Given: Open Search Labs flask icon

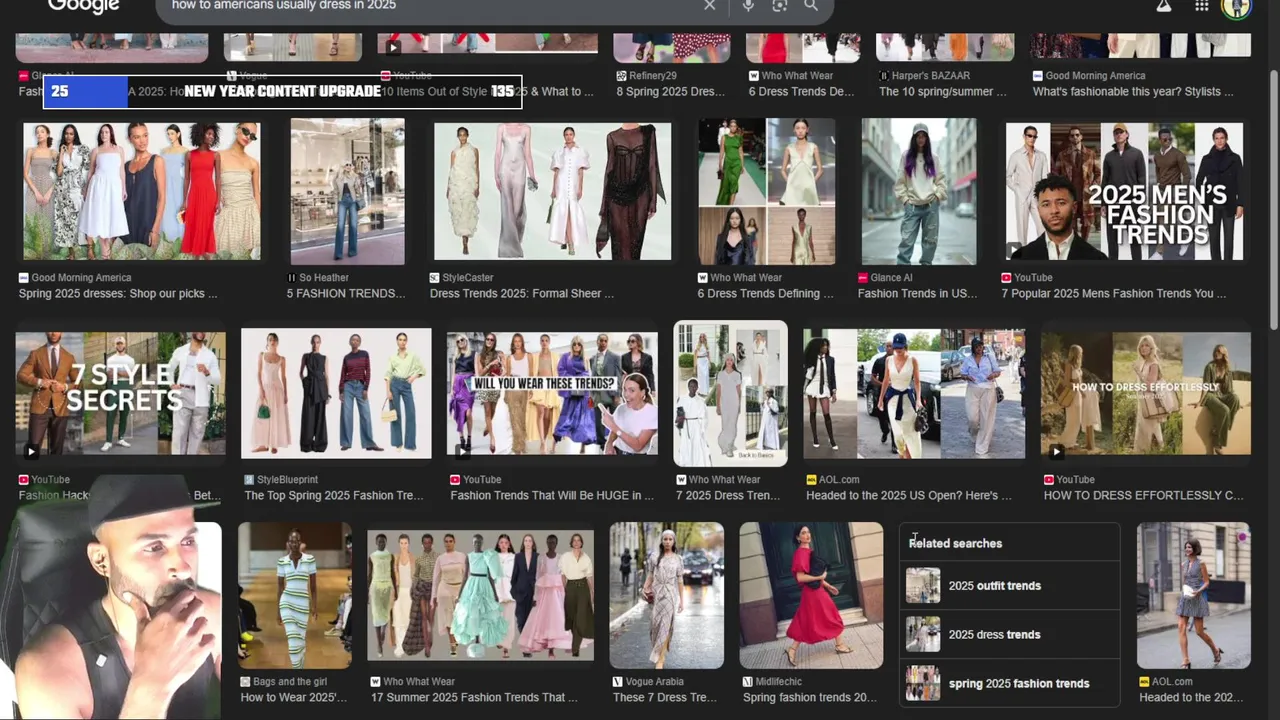Looking at the screenshot, I should click(1163, 6).
